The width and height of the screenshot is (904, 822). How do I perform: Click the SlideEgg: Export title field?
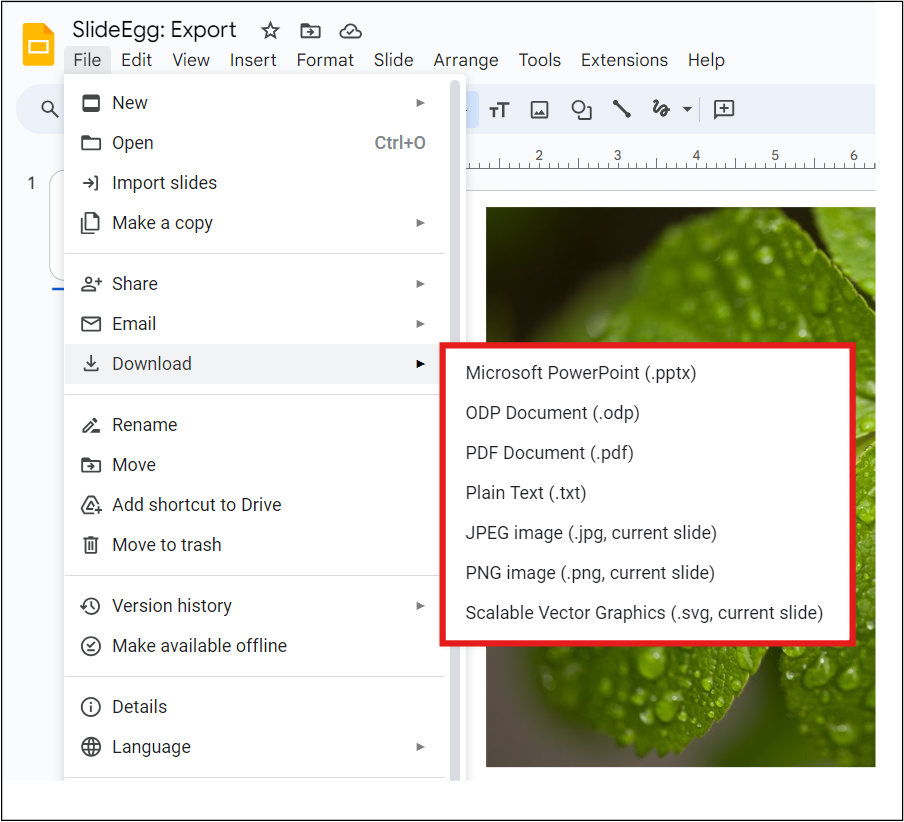click(154, 30)
